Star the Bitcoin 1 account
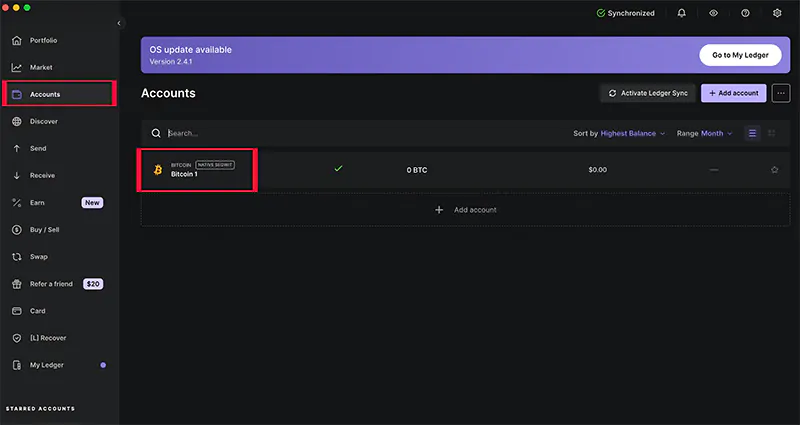This screenshot has width=800, height=425. tap(774, 170)
